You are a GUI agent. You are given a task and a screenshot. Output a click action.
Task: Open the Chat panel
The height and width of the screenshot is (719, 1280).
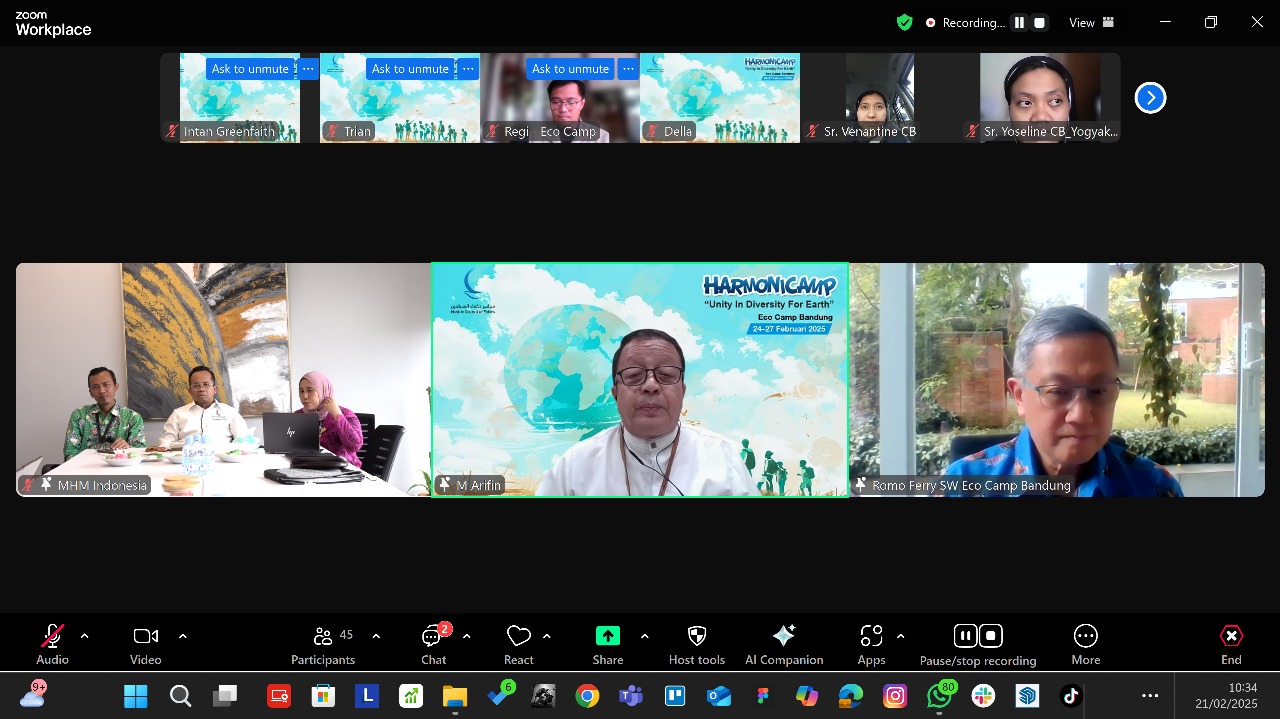click(433, 644)
